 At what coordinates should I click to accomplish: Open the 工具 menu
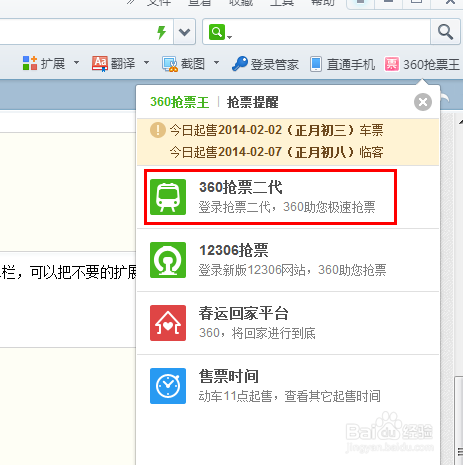click(282, 3)
